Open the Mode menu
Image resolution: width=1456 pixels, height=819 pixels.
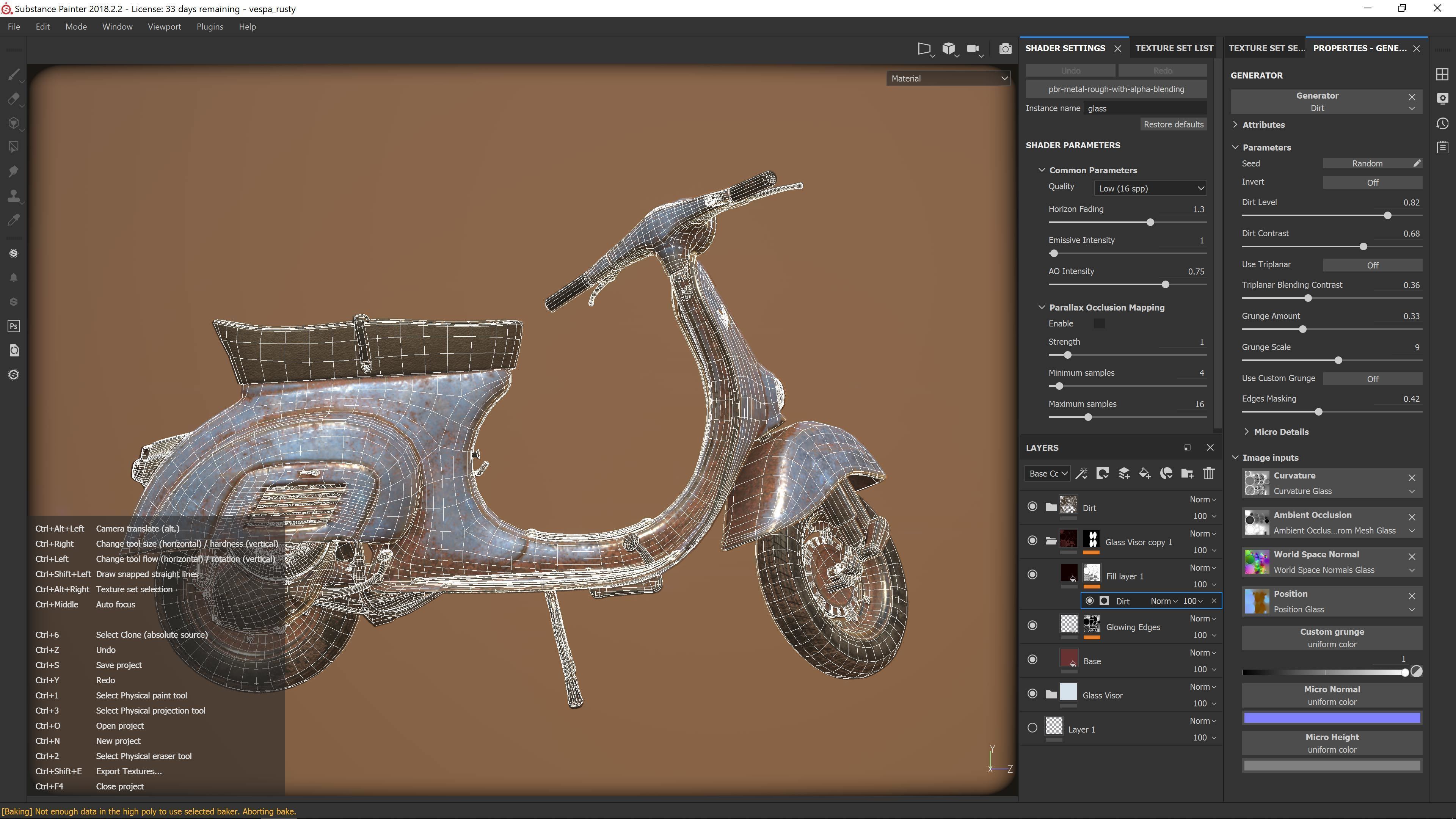[x=76, y=27]
